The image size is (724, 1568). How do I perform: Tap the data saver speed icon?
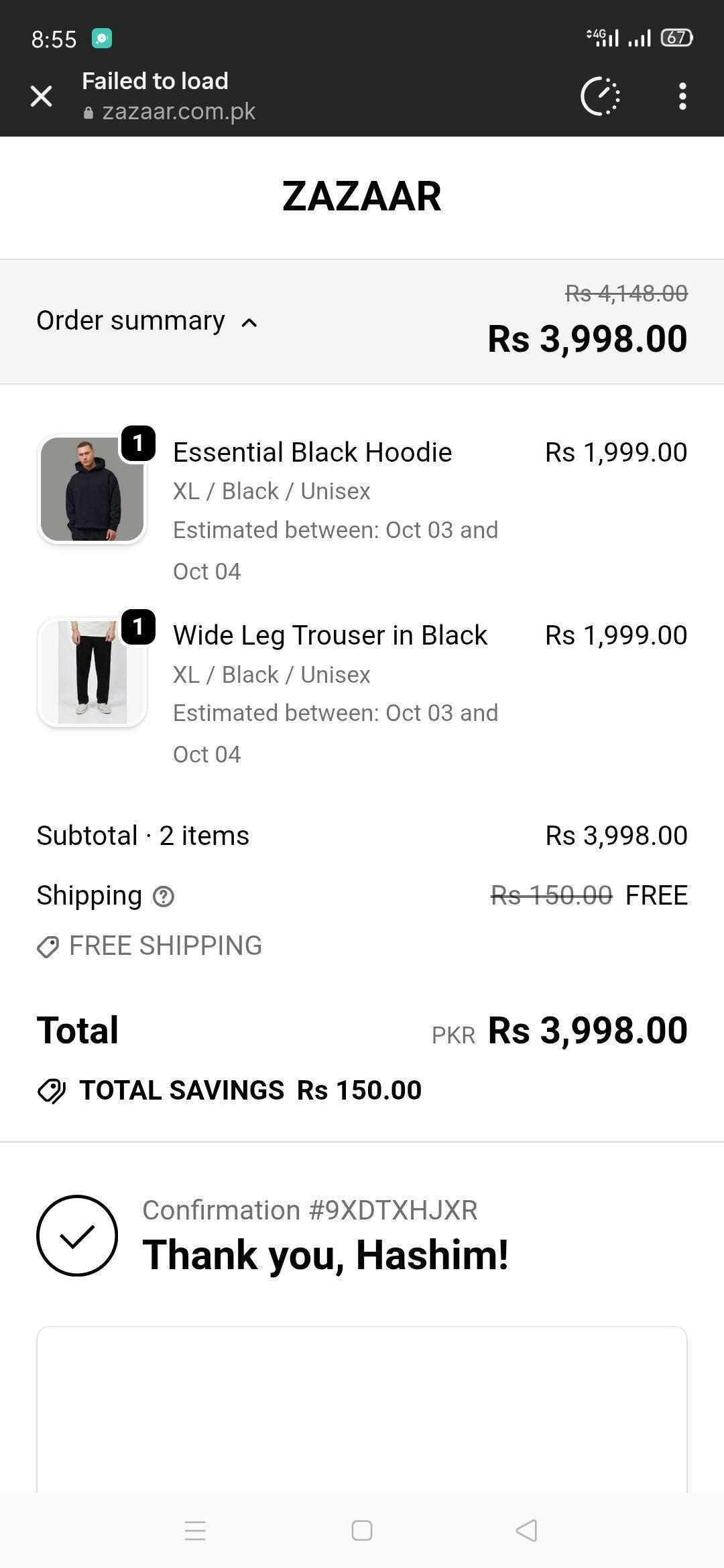pyautogui.click(x=600, y=96)
